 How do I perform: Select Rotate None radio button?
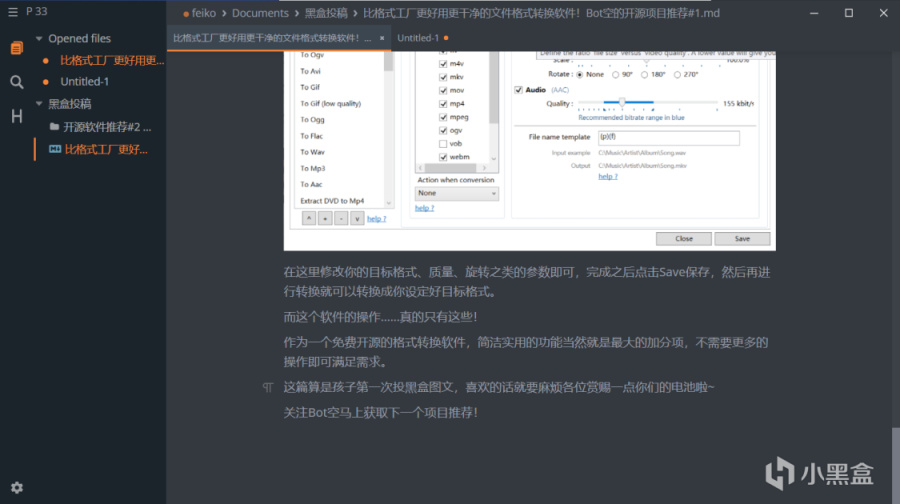pyautogui.click(x=580, y=75)
